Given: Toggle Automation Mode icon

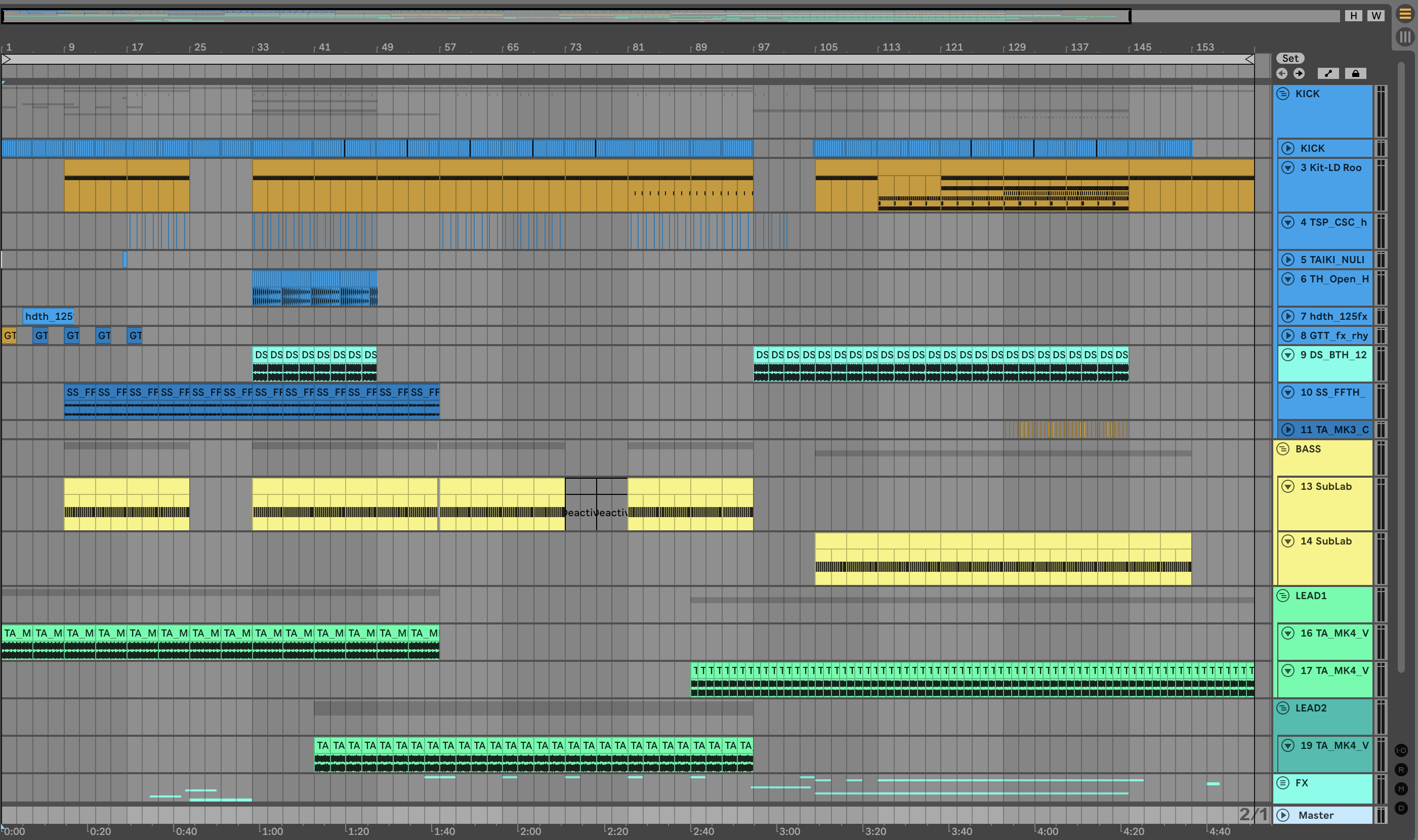Looking at the screenshot, I should 1328,73.
